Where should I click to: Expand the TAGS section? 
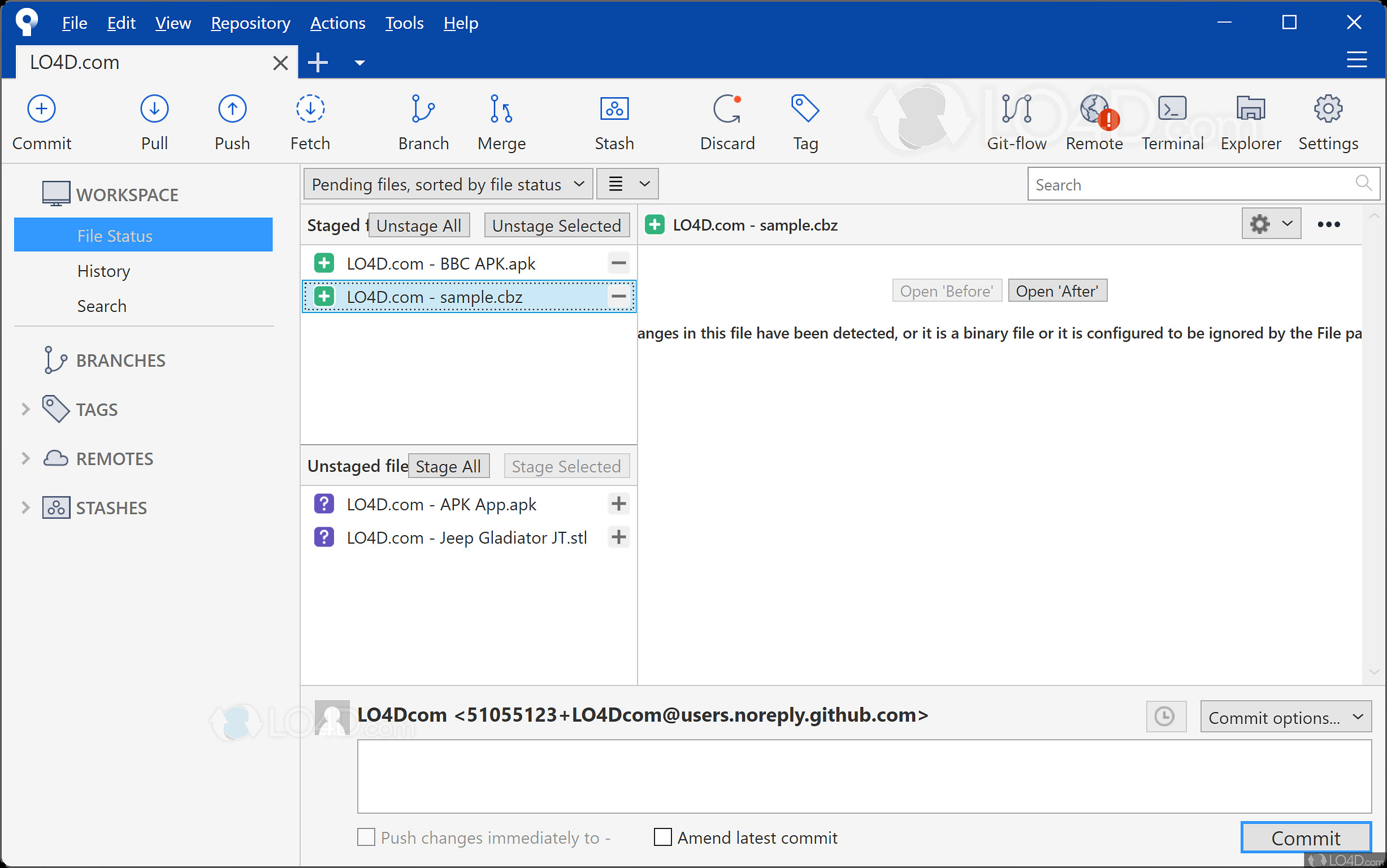tap(25, 409)
